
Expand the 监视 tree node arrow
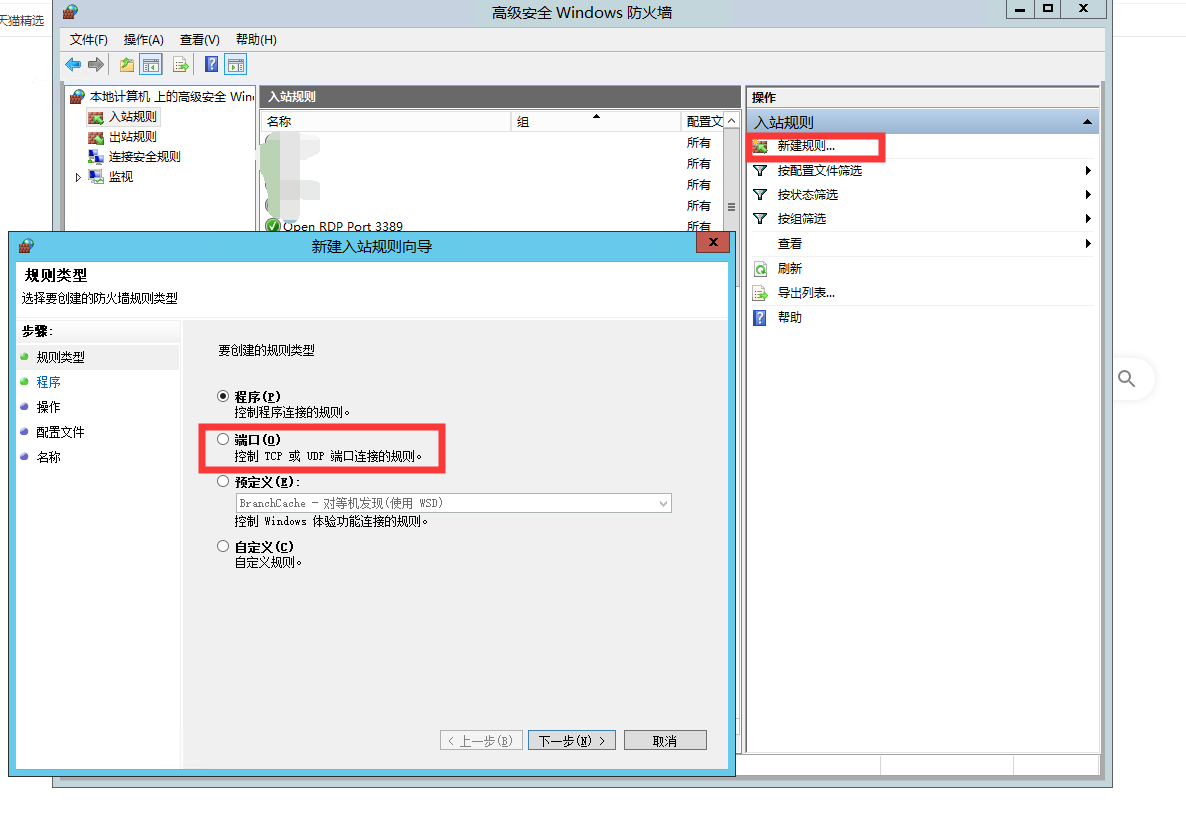(x=78, y=177)
